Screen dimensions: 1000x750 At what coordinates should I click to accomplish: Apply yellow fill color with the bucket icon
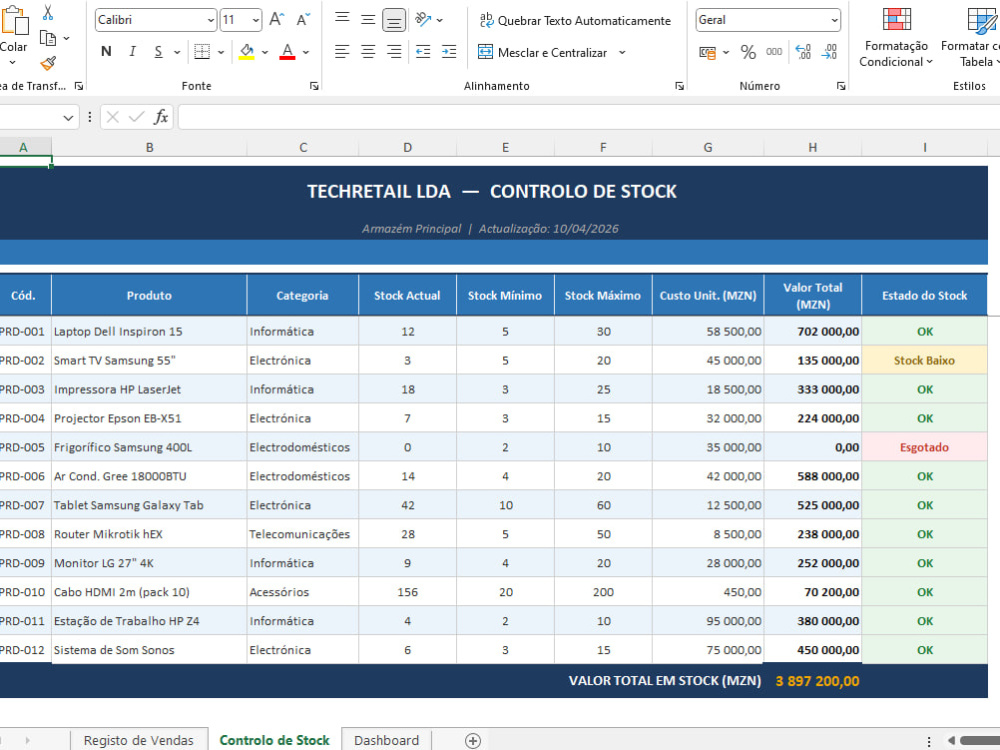(247, 52)
